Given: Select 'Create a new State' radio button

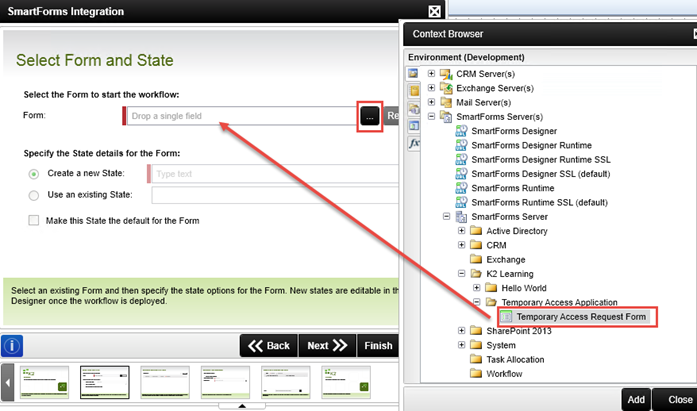Looking at the screenshot, I should click(x=34, y=174).
